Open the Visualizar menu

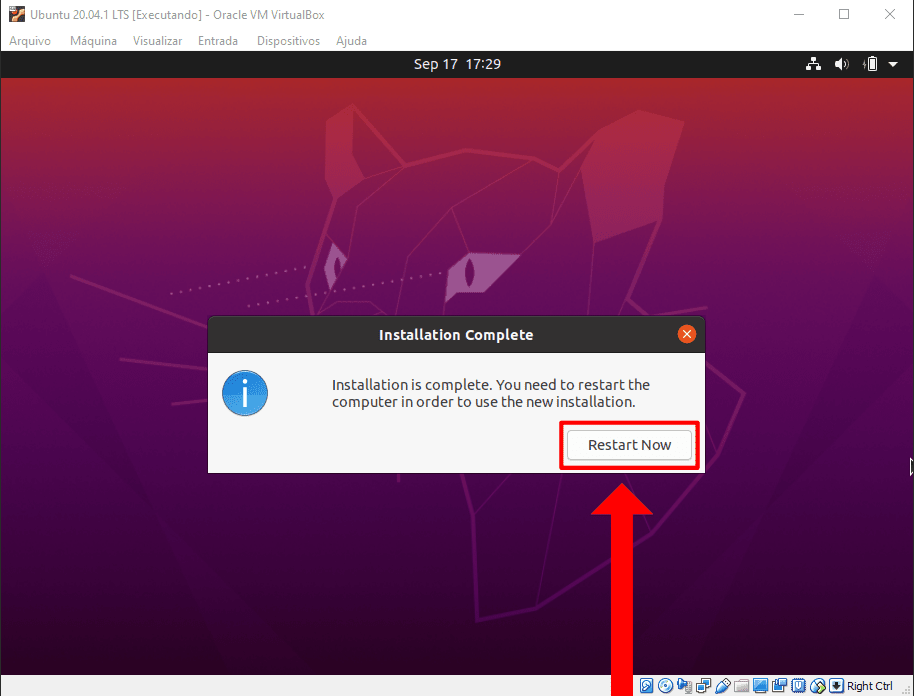point(157,41)
